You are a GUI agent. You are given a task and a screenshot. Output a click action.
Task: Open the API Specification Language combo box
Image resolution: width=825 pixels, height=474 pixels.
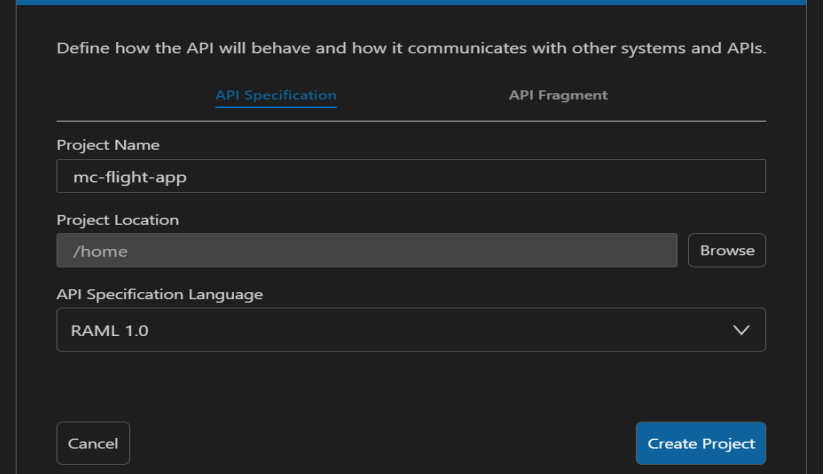click(411, 330)
